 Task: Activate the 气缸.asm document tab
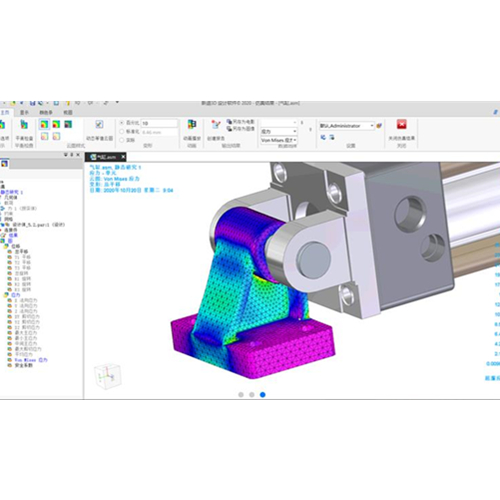tap(106, 157)
